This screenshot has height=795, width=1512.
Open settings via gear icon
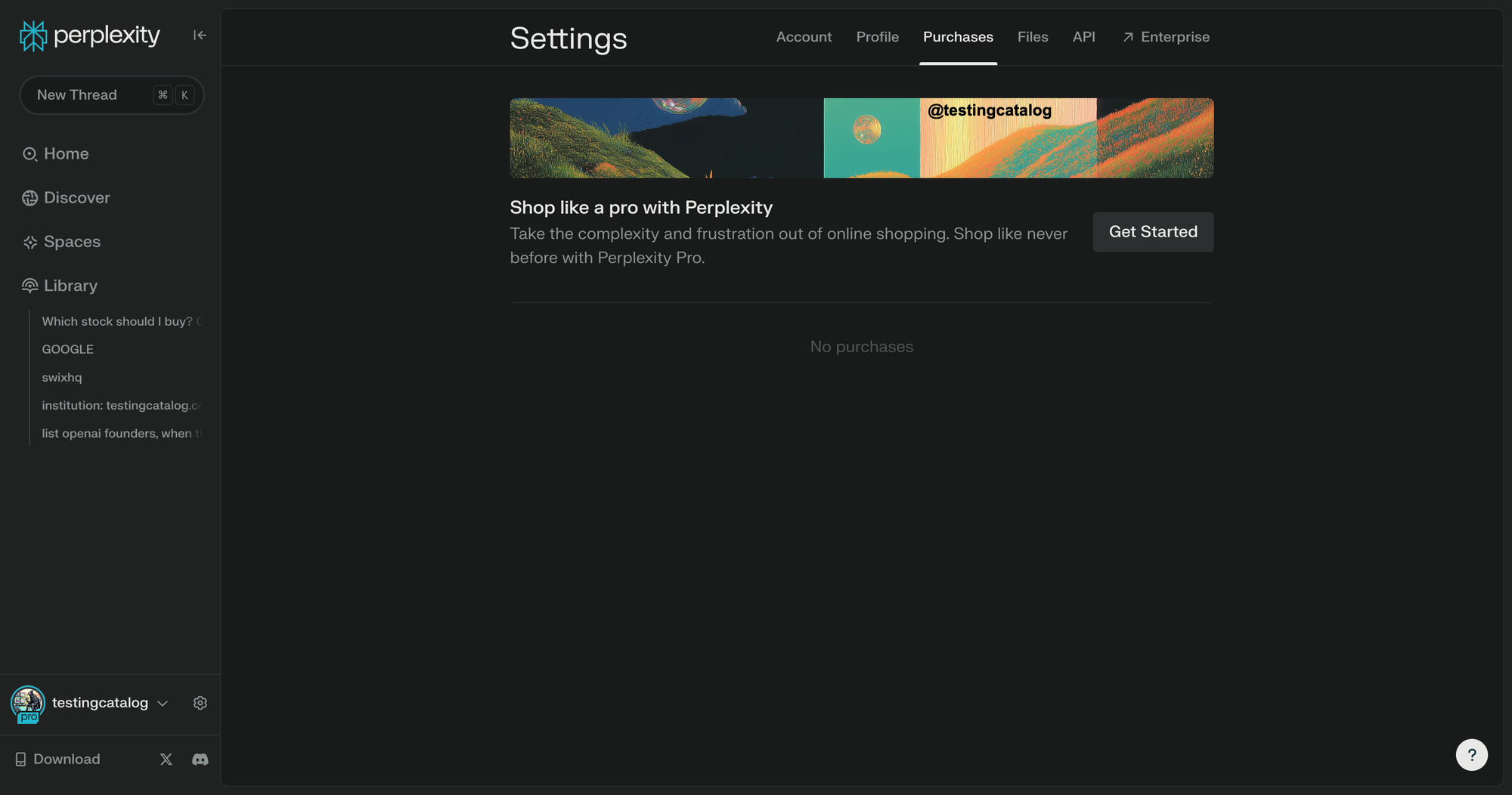[200, 703]
